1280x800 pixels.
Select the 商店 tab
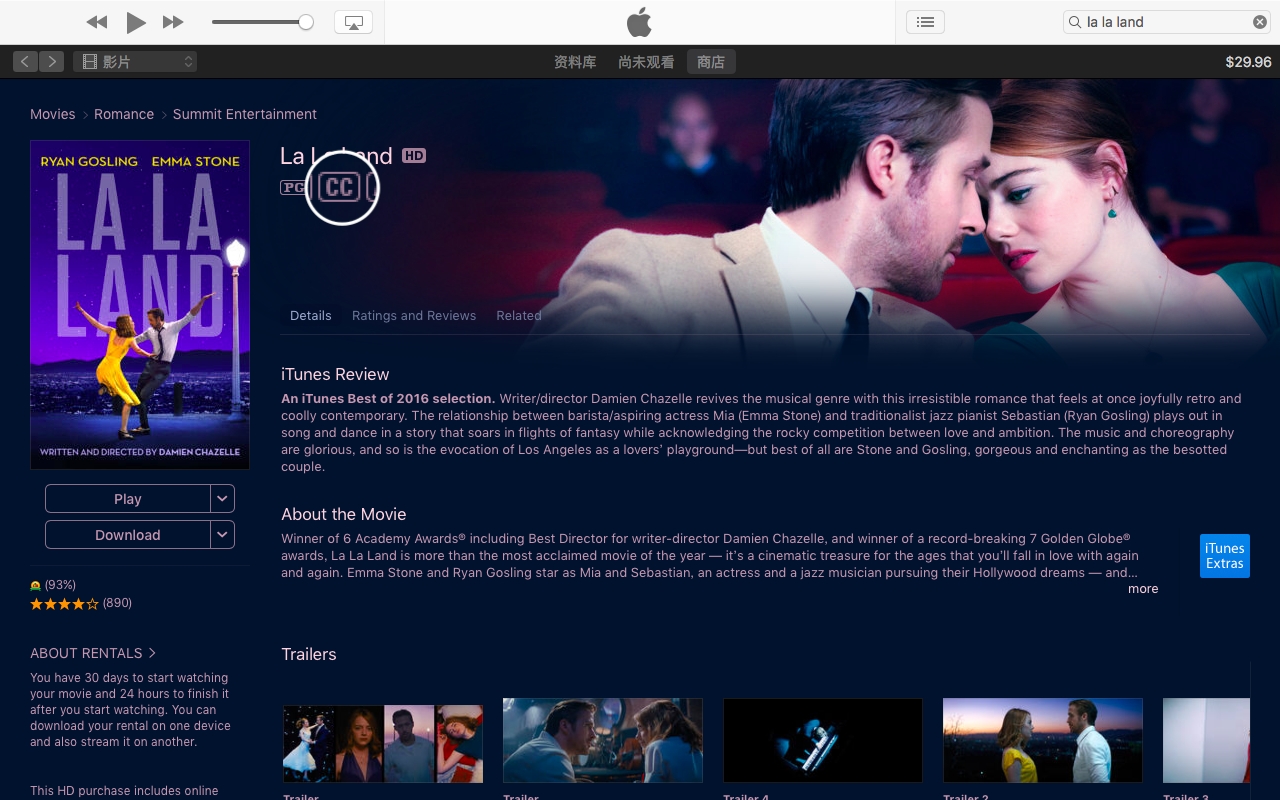tap(711, 62)
